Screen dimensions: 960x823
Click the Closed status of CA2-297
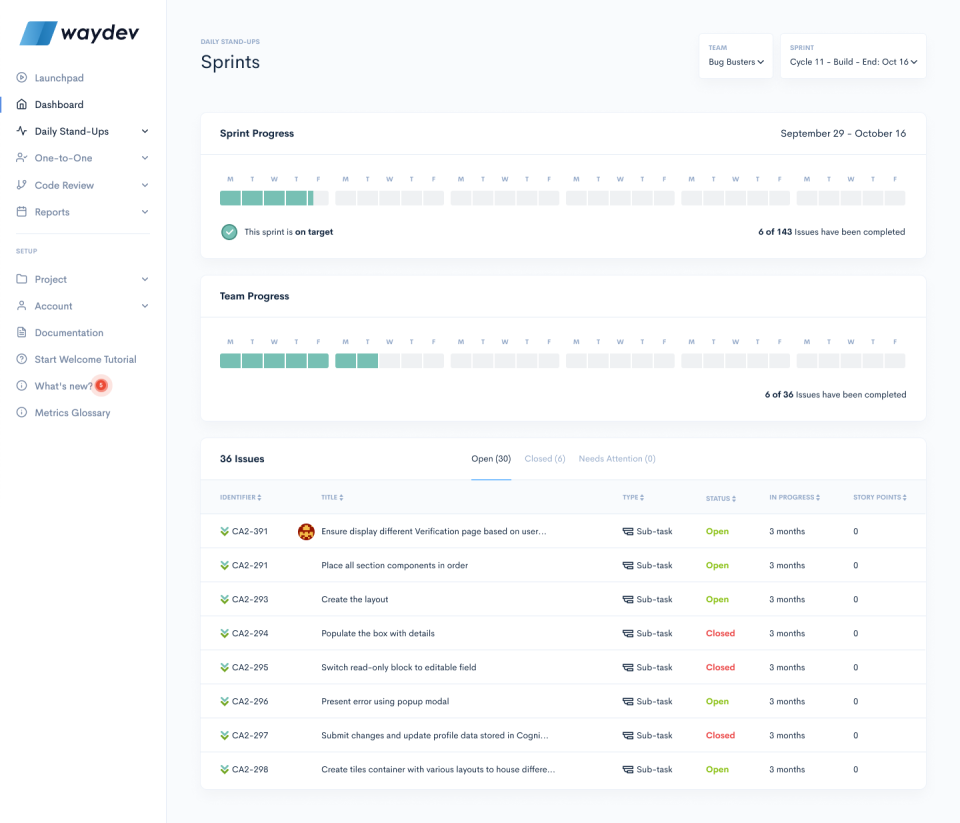720,735
